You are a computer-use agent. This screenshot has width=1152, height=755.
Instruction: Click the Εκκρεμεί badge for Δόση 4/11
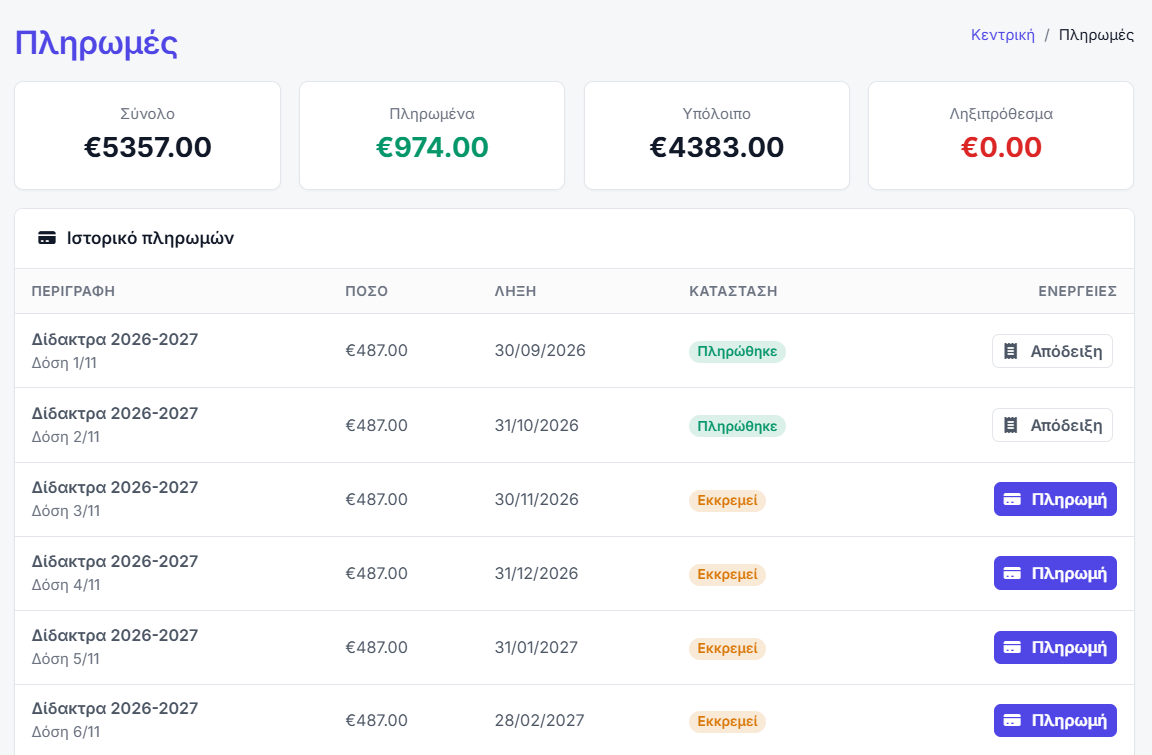coord(727,574)
